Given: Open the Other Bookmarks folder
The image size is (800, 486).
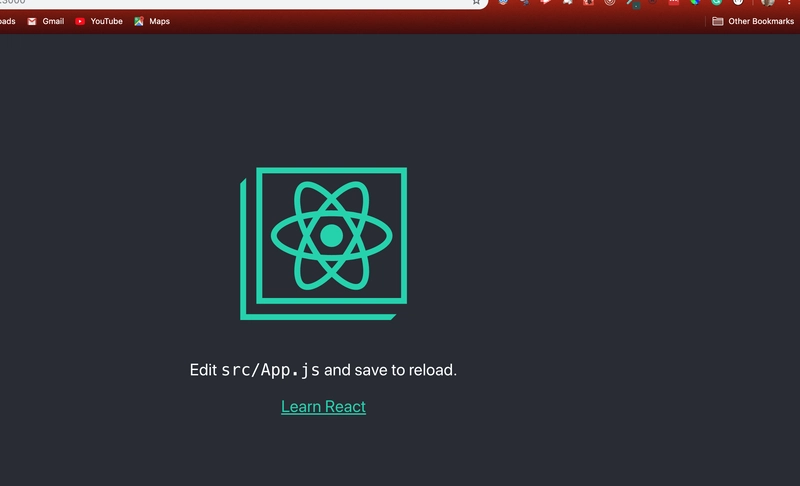Looking at the screenshot, I should pos(753,21).
